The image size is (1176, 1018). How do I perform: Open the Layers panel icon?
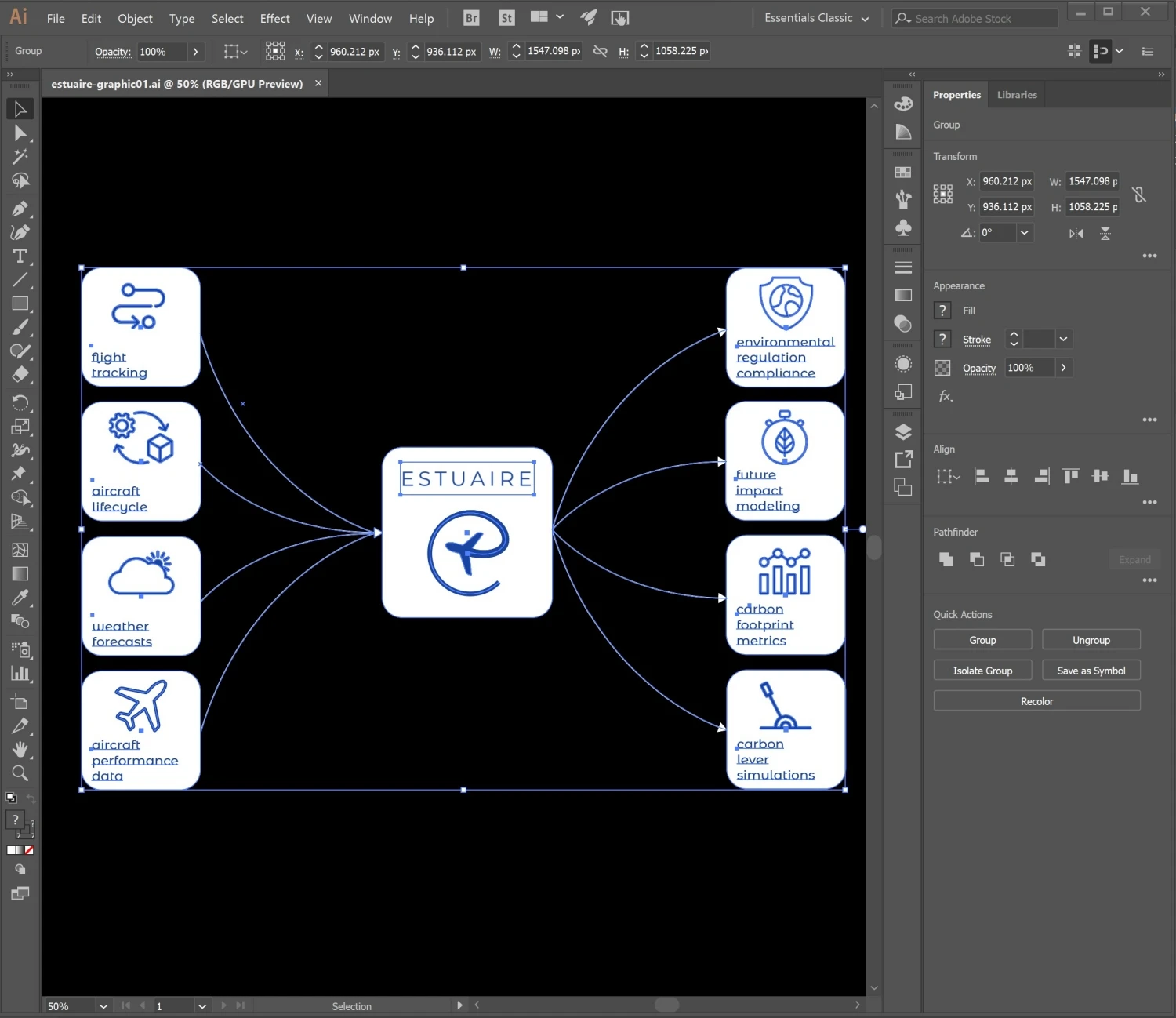click(903, 432)
